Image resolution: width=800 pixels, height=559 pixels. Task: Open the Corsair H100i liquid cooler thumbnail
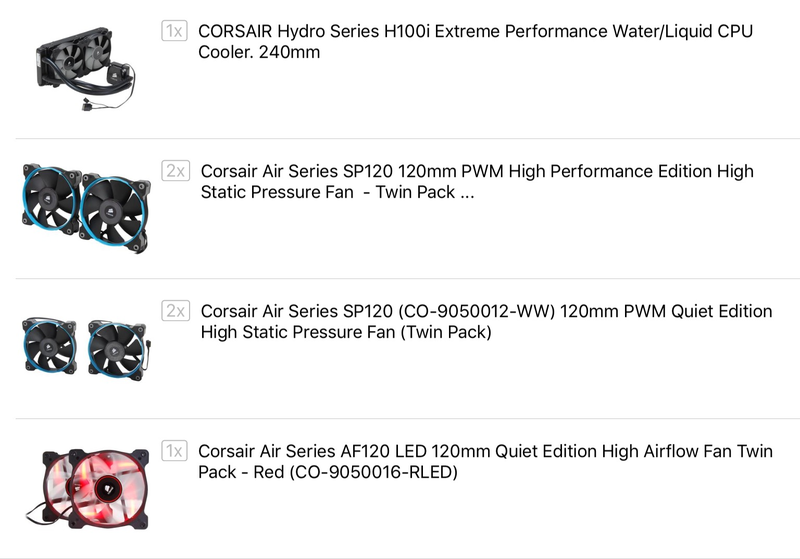tap(85, 68)
